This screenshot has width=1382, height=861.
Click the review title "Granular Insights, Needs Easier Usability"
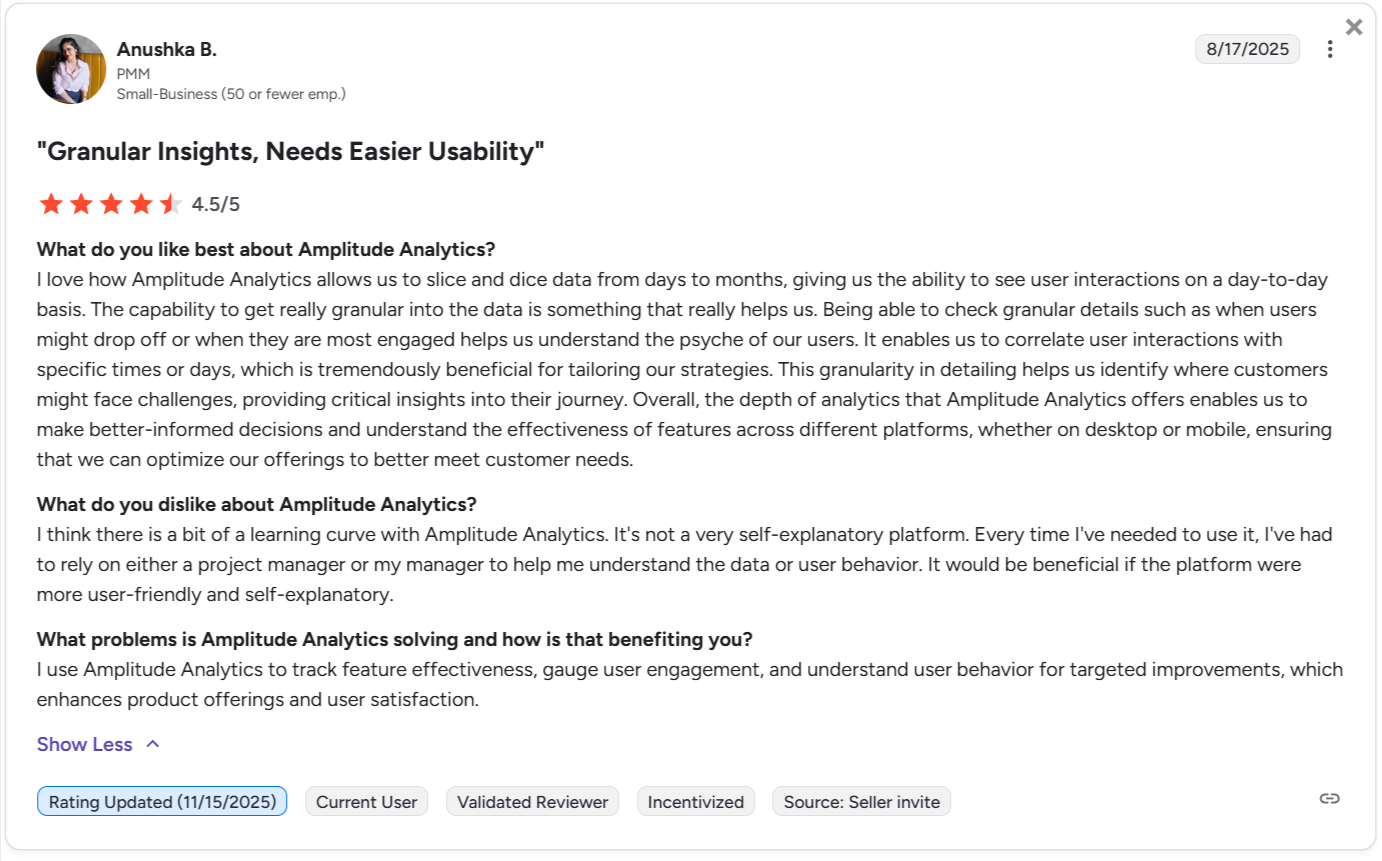pyautogui.click(x=290, y=152)
